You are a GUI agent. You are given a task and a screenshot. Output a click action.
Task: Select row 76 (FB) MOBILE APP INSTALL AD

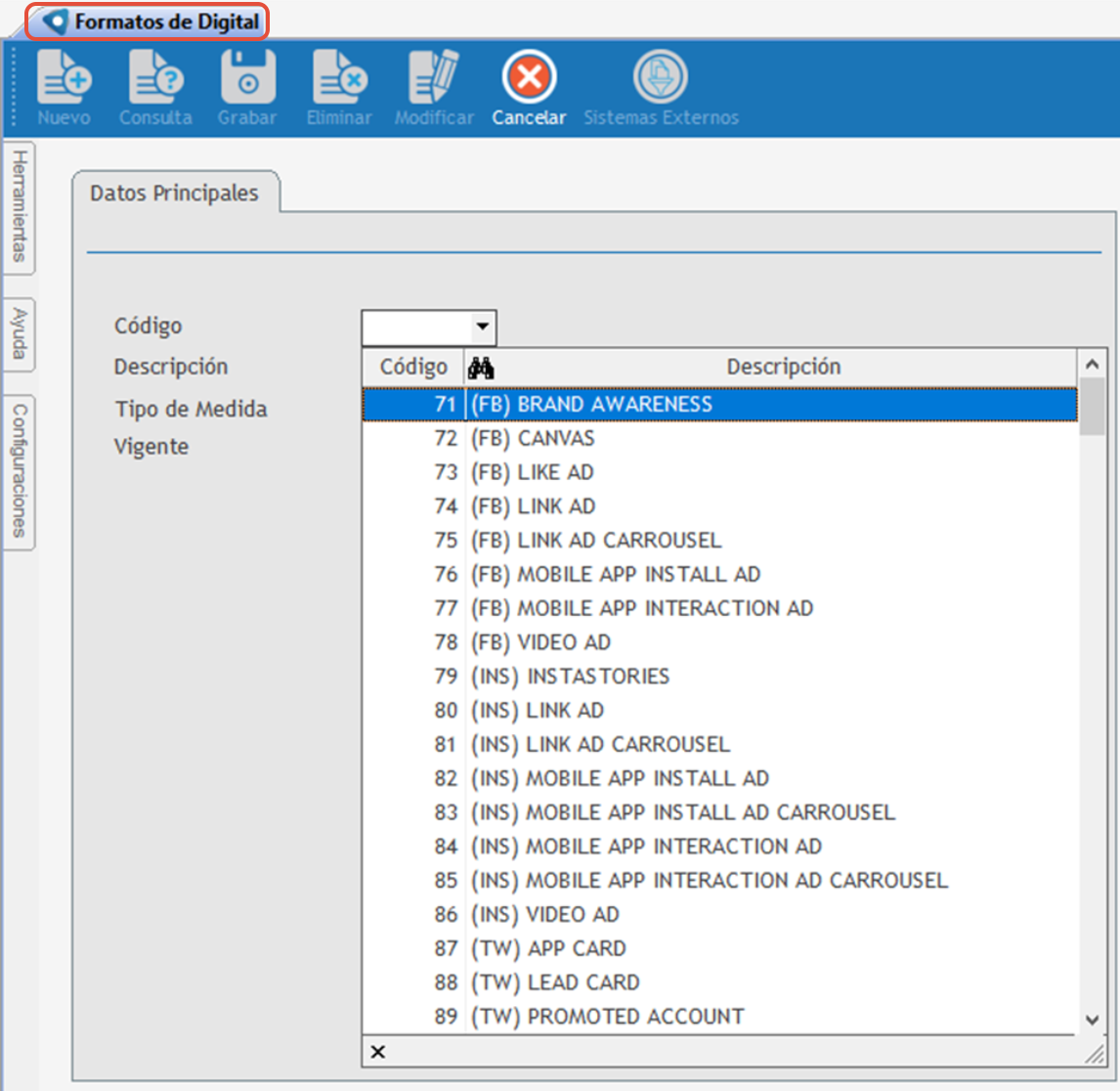click(720, 575)
